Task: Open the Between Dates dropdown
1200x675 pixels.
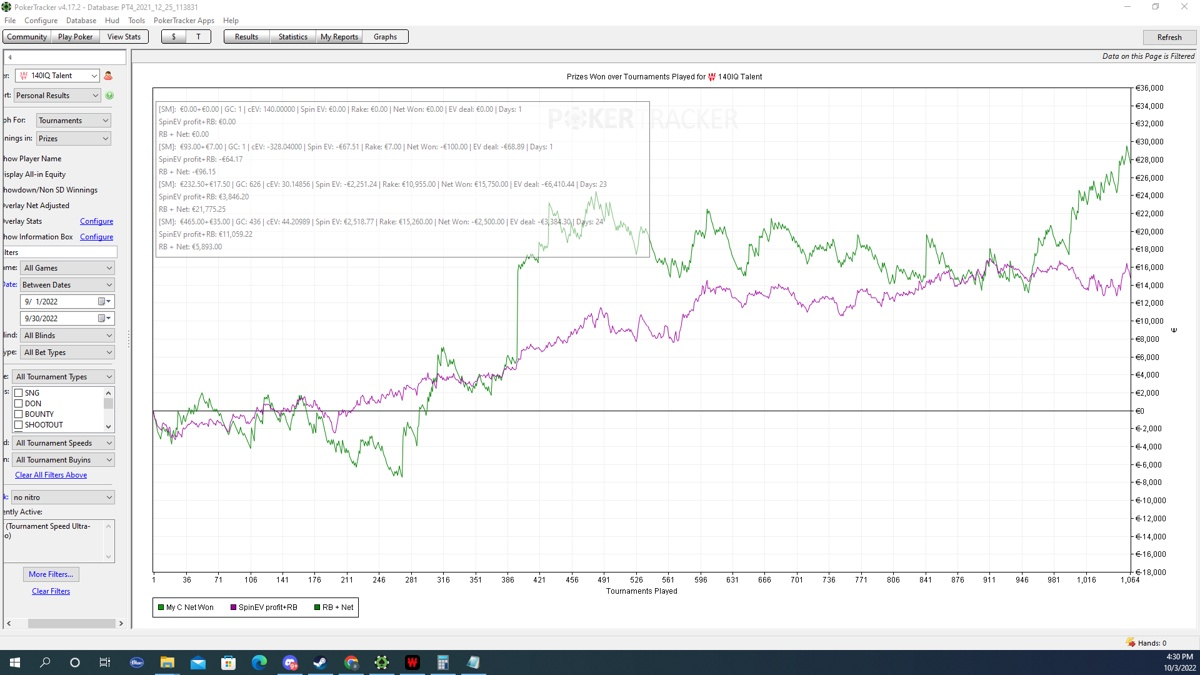Action: [67, 285]
